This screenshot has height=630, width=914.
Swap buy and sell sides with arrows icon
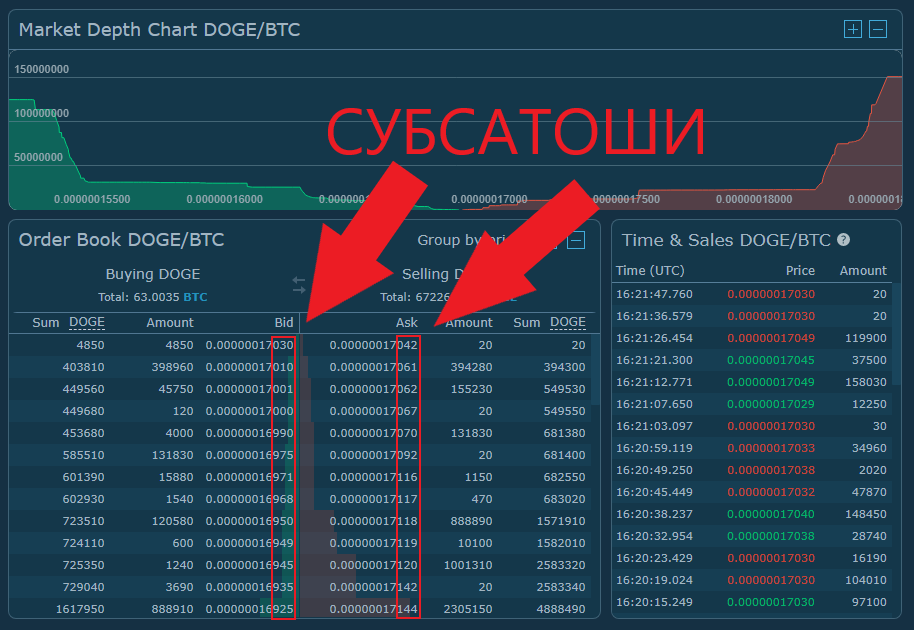(x=299, y=285)
